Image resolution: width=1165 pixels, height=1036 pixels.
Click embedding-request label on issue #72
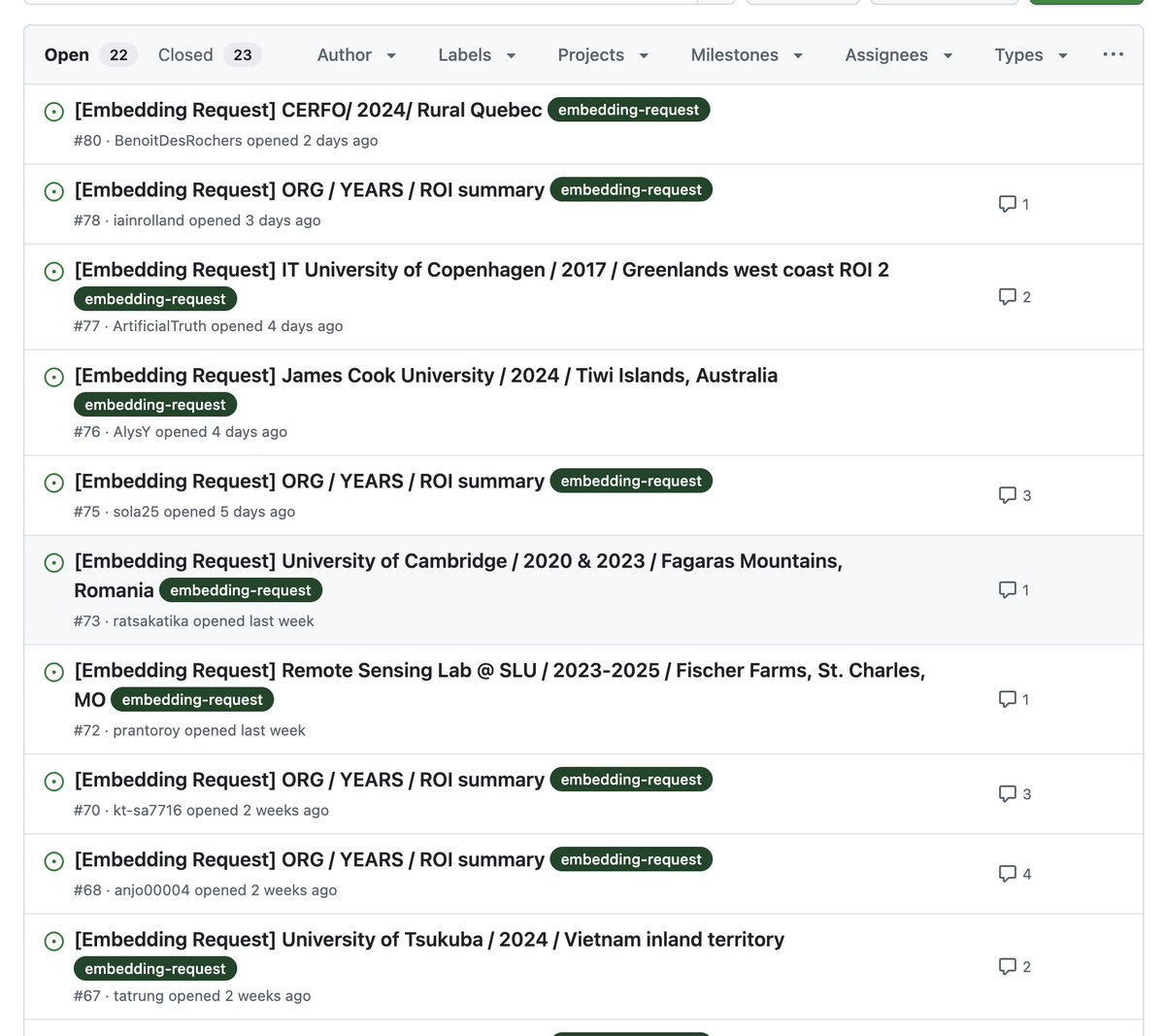coord(192,699)
